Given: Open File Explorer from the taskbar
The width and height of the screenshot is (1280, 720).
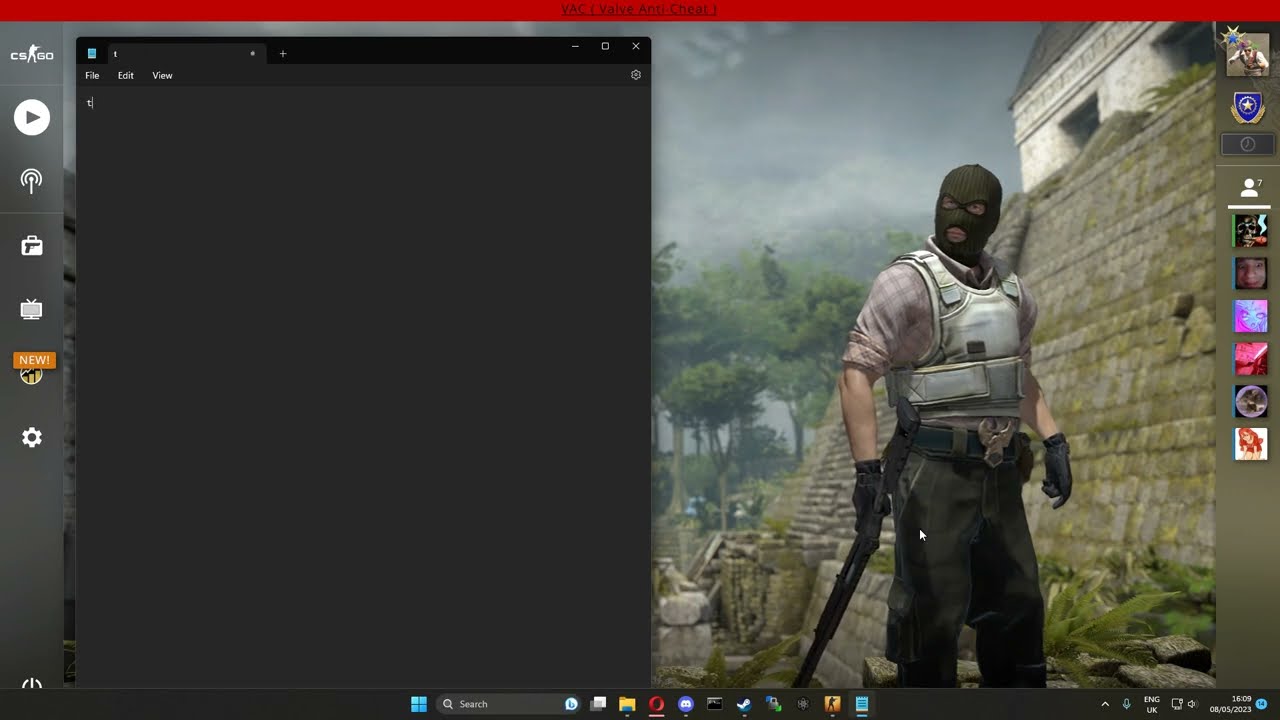Looking at the screenshot, I should click(627, 704).
